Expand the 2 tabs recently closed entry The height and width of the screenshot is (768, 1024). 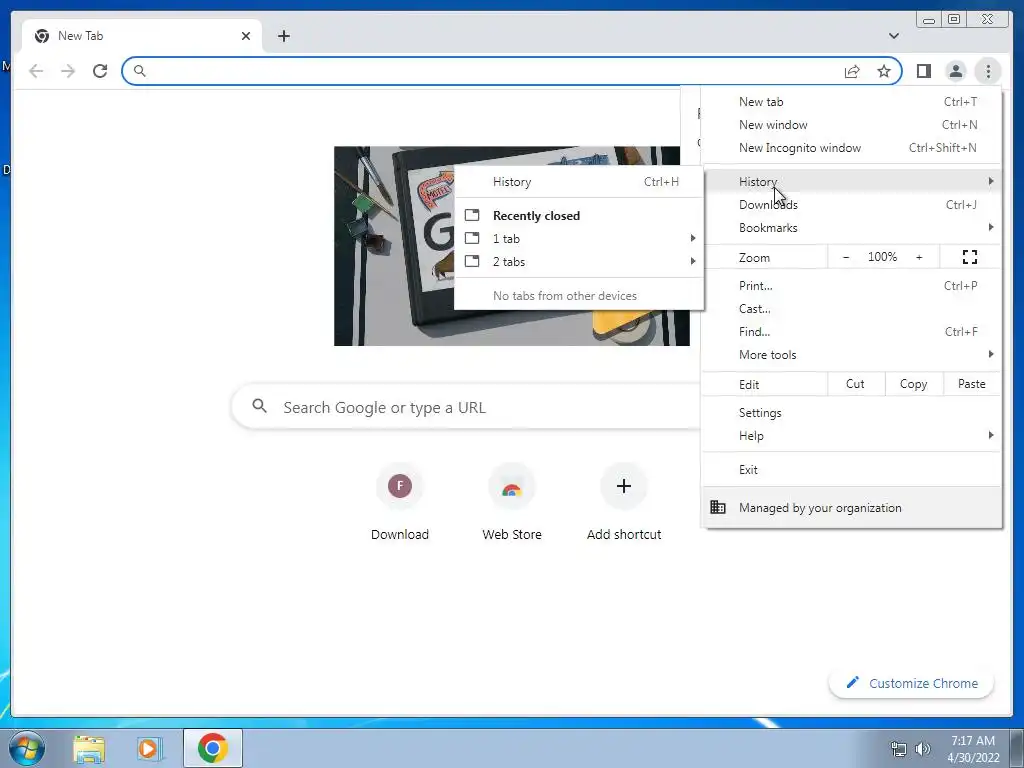click(x=579, y=262)
